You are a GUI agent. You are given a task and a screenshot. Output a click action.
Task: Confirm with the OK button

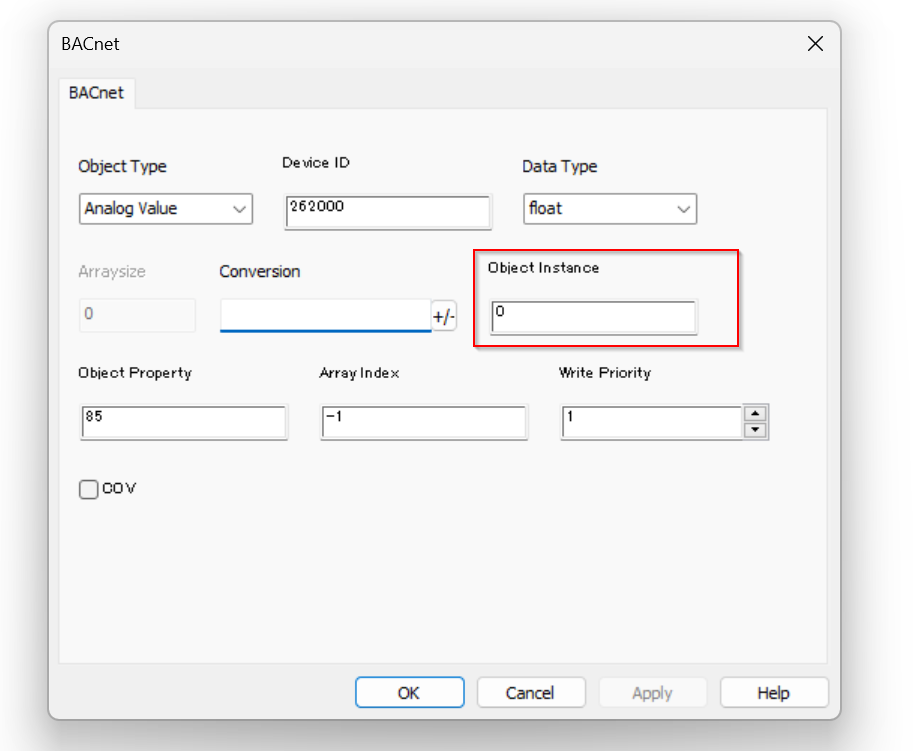point(409,693)
